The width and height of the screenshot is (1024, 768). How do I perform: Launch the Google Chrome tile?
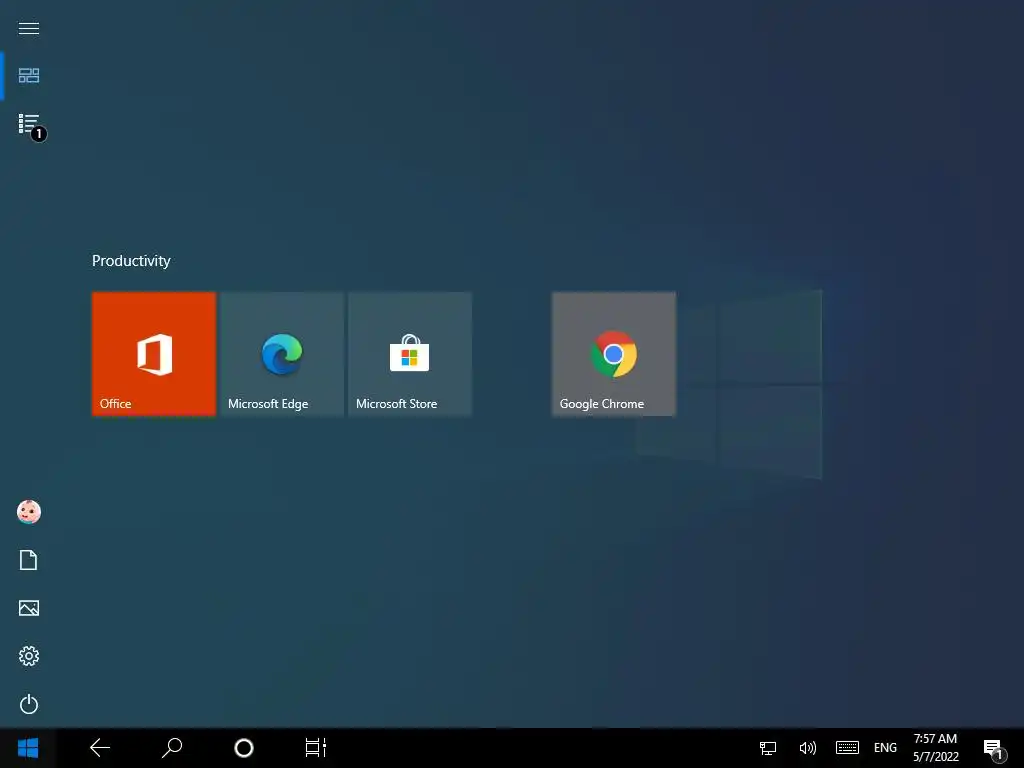coord(614,354)
